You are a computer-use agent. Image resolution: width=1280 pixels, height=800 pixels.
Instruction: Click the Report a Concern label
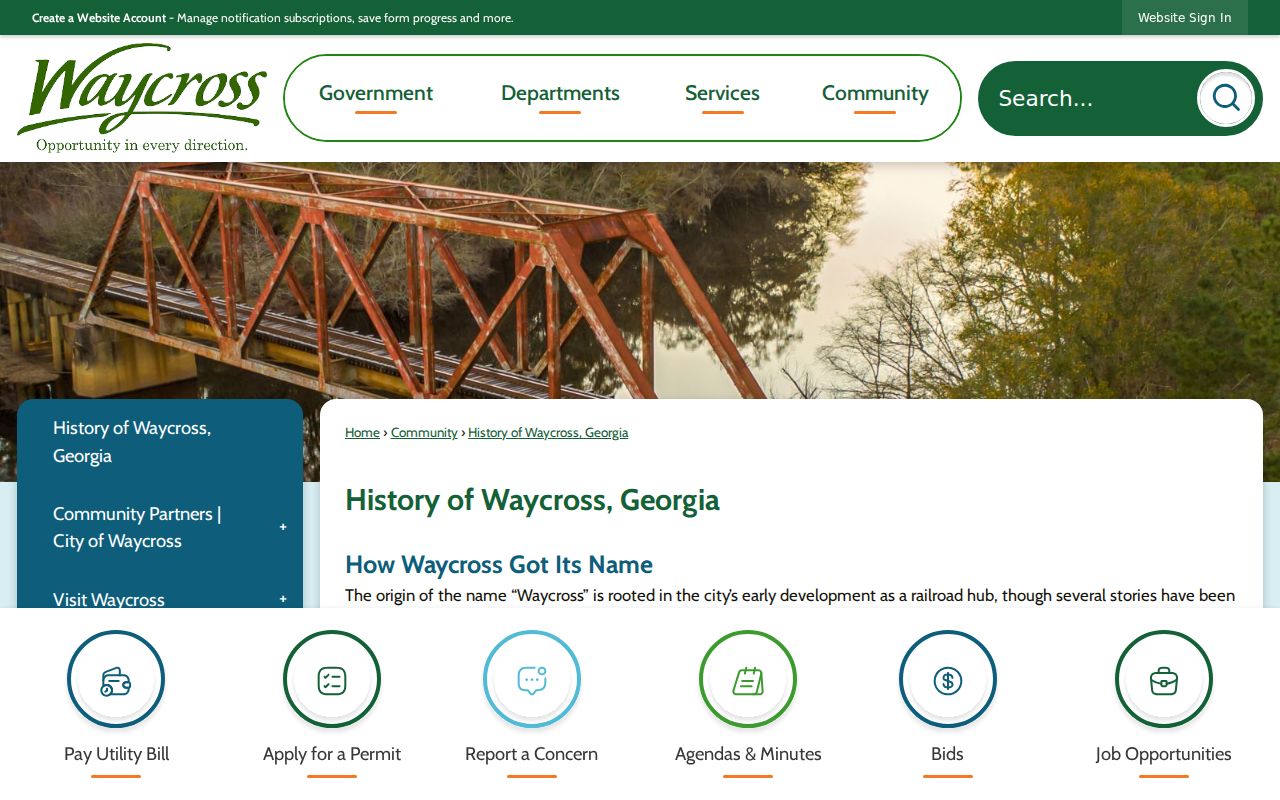pos(532,754)
